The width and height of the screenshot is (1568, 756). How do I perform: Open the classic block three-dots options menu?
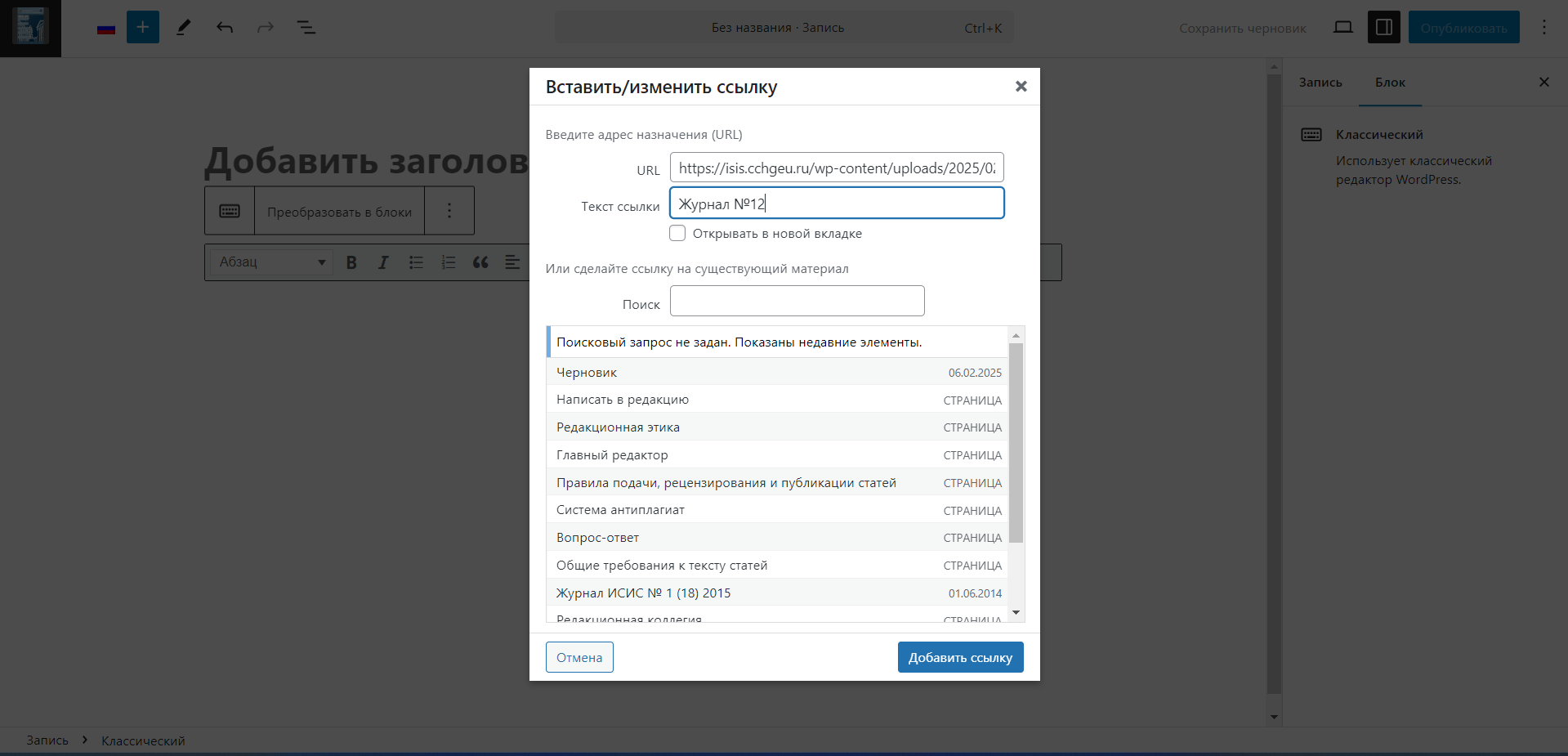(449, 211)
